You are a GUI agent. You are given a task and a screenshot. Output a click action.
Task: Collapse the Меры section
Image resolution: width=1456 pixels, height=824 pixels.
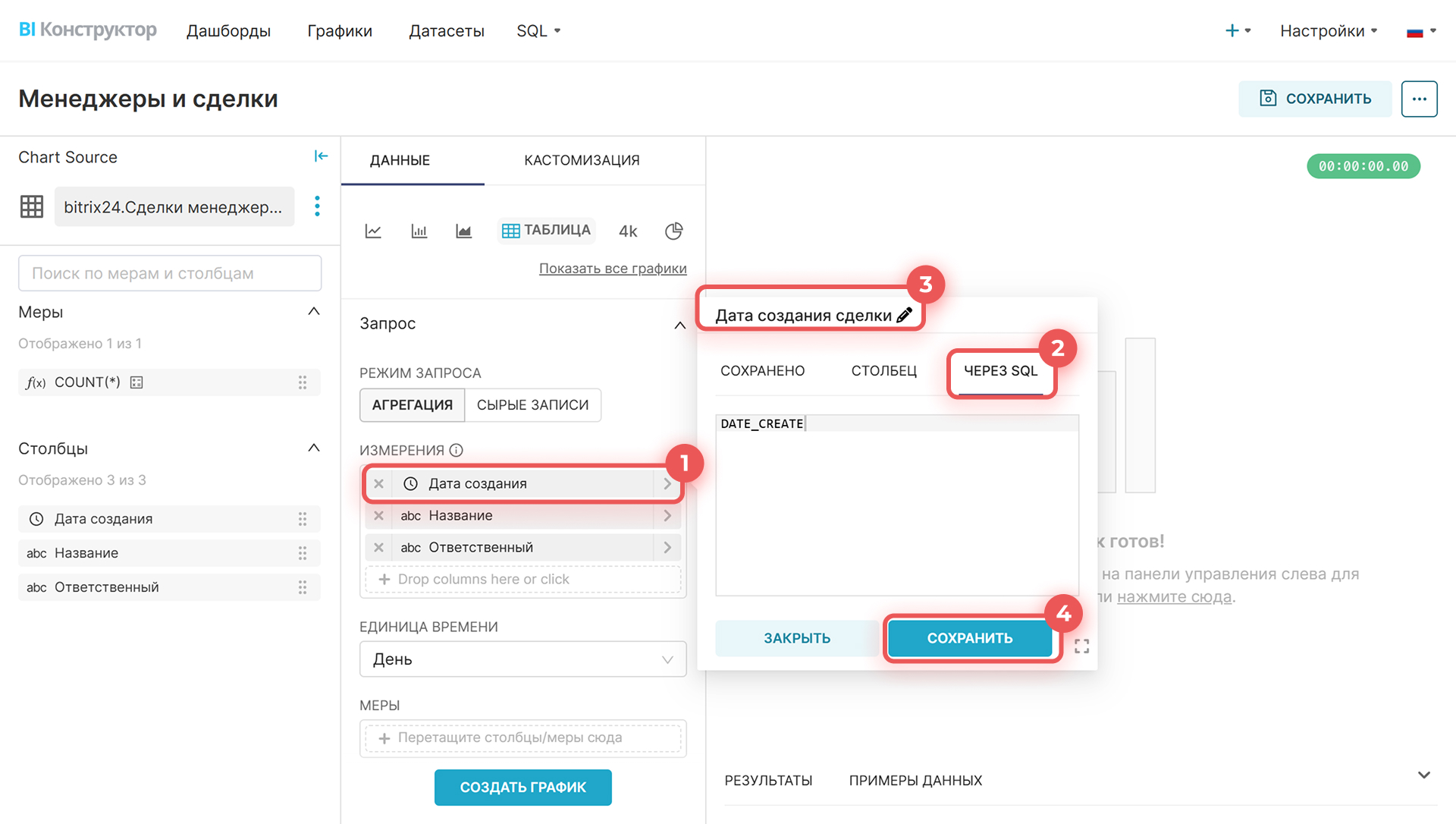[x=314, y=312]
